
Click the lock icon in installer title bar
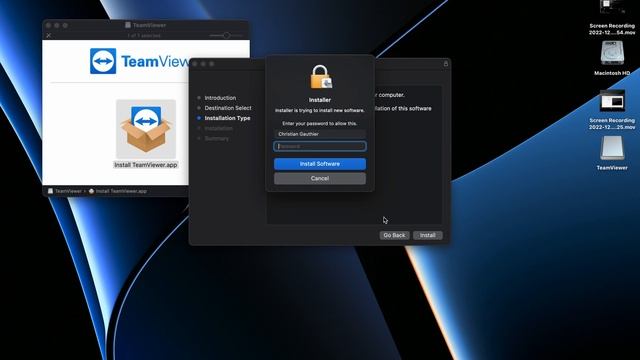coord(446,64)
